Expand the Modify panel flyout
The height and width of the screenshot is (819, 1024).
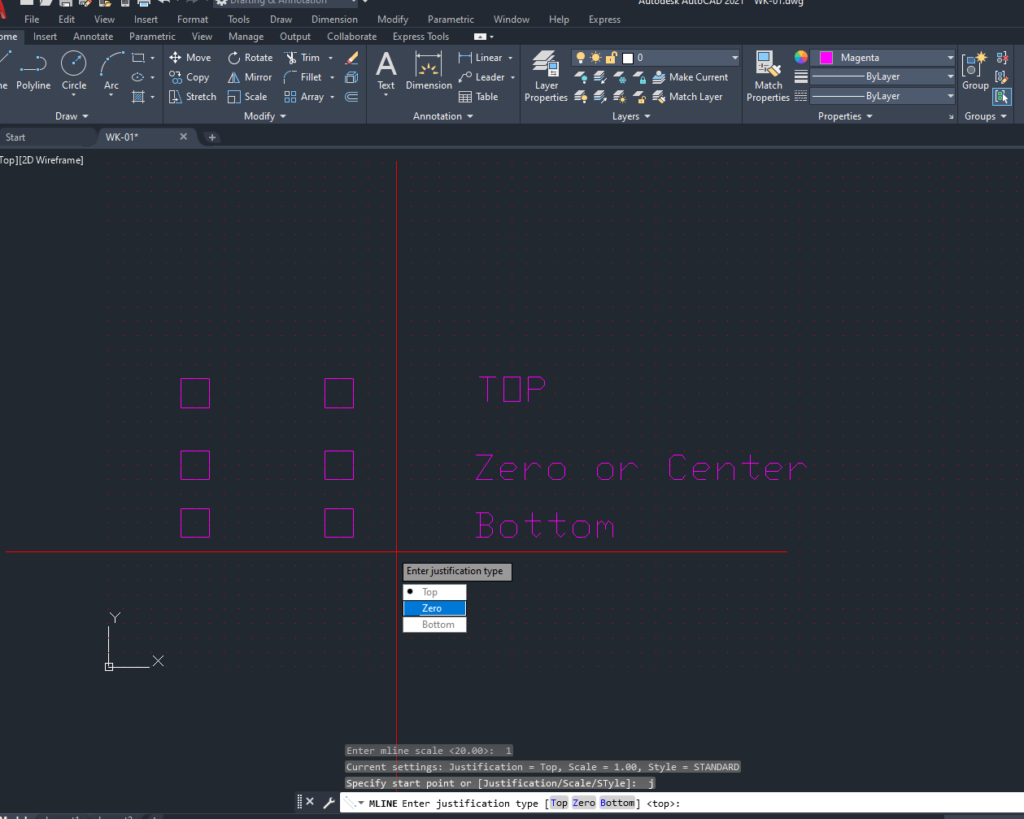266,116
